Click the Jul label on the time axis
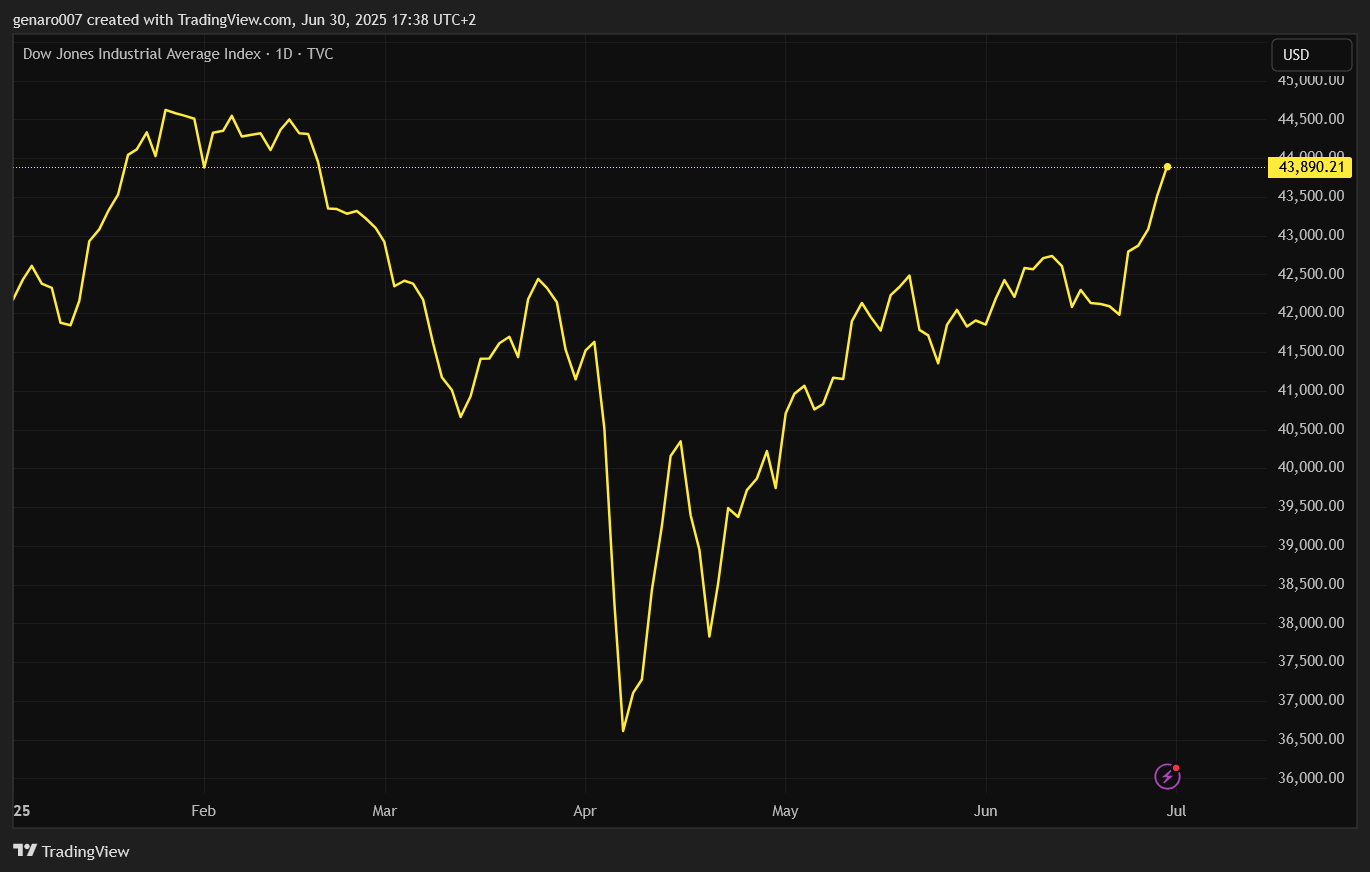The width and height of the screenshot is (1370, 872). click(1177, 811)
